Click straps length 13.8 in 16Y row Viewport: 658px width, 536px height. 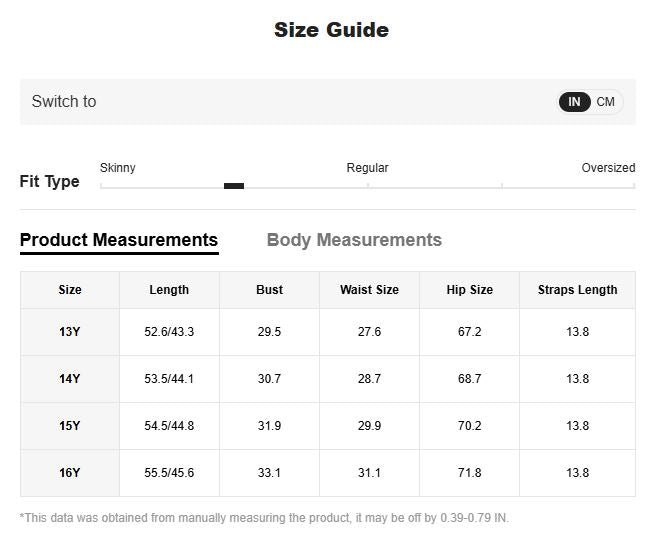(577, 473)
